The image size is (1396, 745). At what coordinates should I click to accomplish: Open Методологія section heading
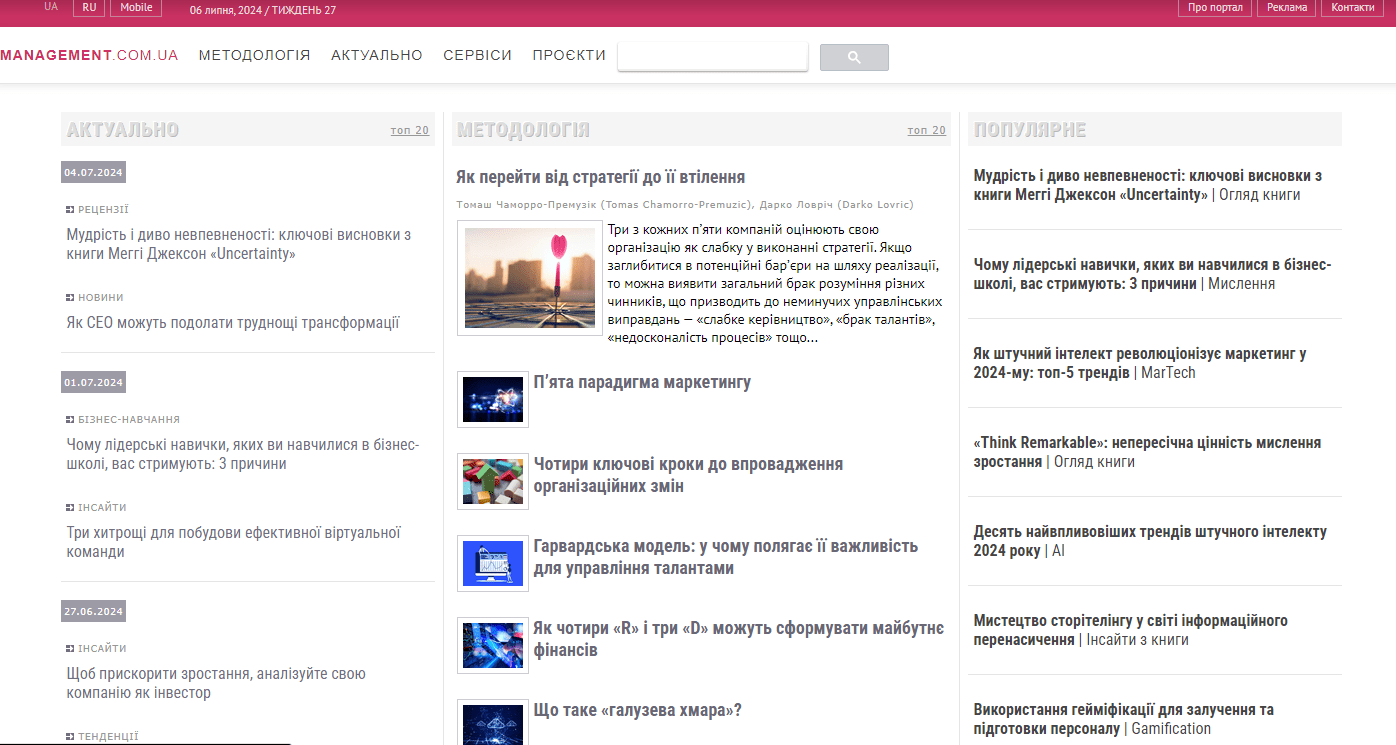tap(523, 130)
